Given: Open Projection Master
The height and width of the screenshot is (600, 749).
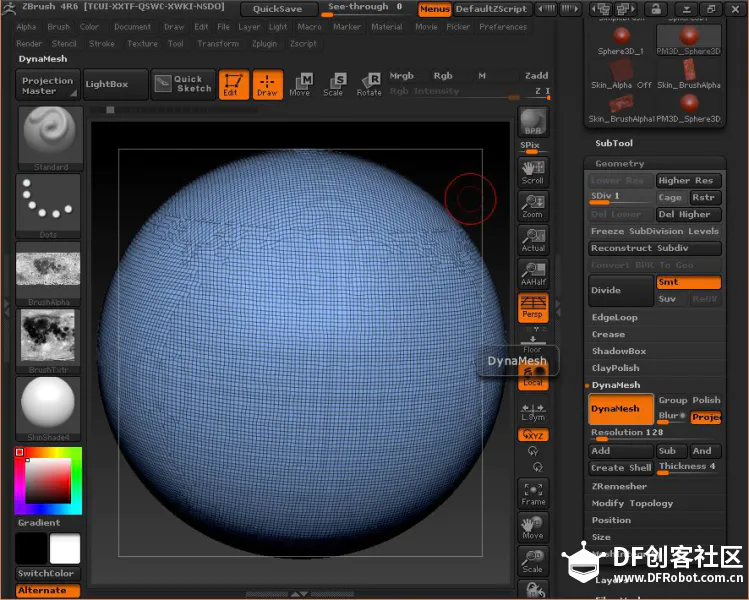Looking at the screenshot, I should click(48, 85).
